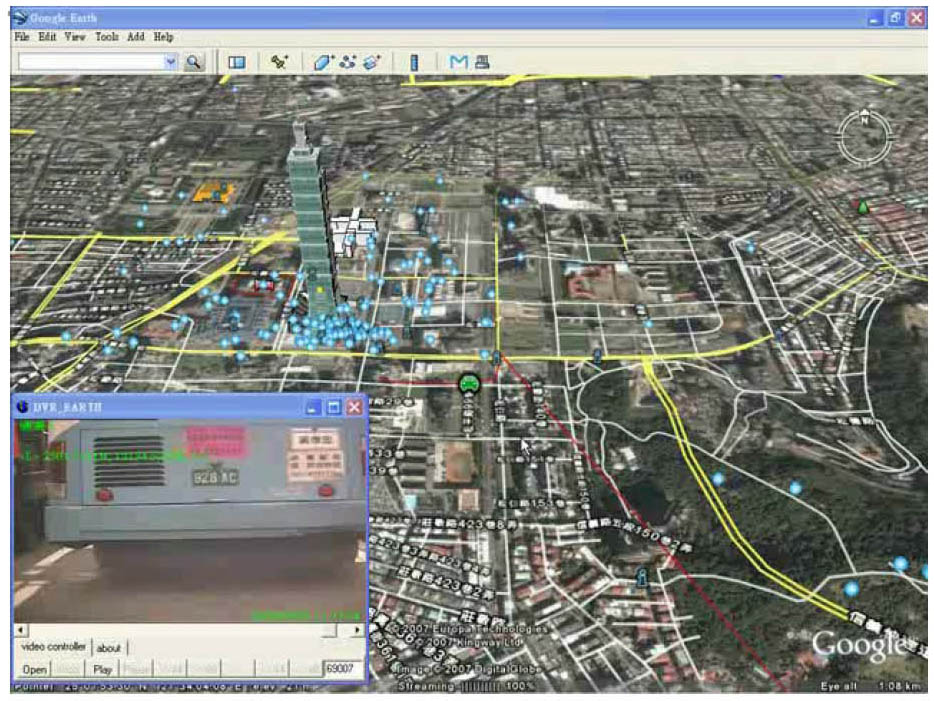The width and height of the screenshot is (934, 701).
Task: Close the DVR_EARTH window
Action: [354, 407]
